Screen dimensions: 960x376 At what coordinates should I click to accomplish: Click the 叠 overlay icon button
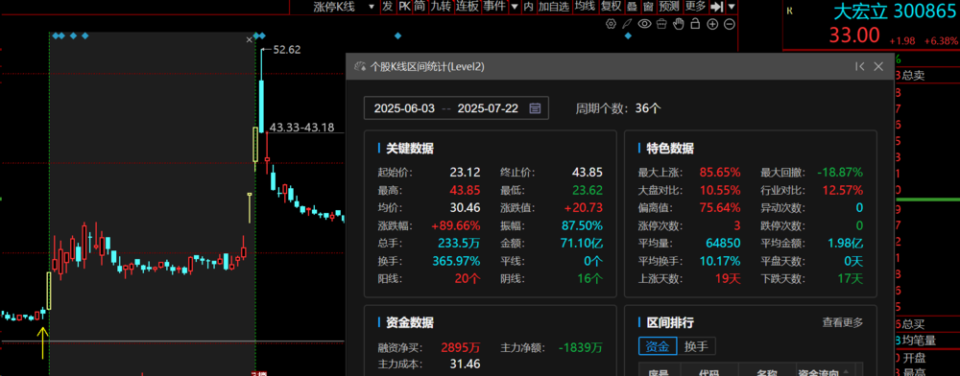(x=632, y=6)
